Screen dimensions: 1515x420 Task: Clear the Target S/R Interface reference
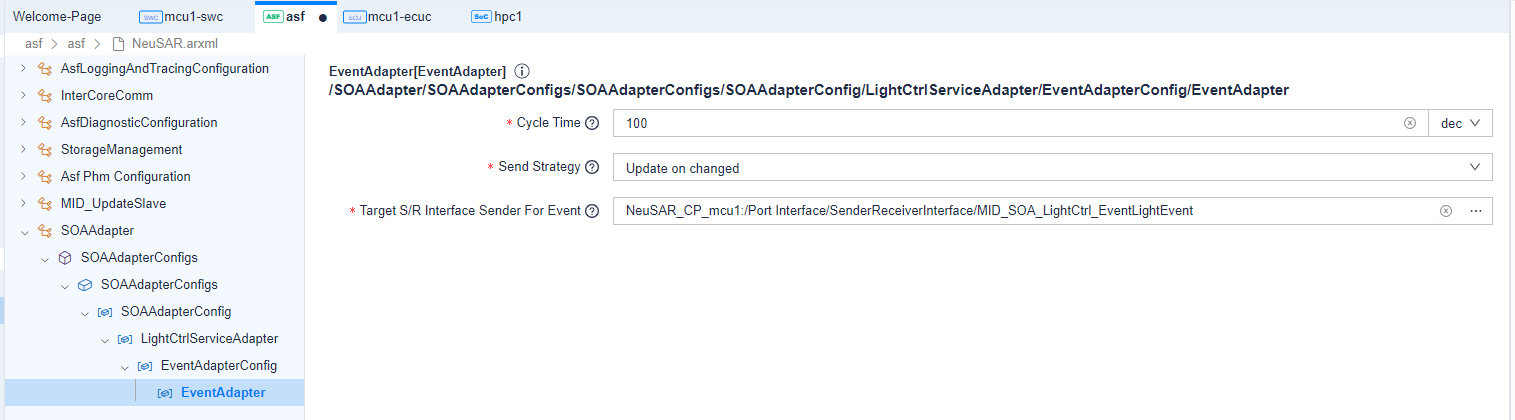pos(1445,211)
